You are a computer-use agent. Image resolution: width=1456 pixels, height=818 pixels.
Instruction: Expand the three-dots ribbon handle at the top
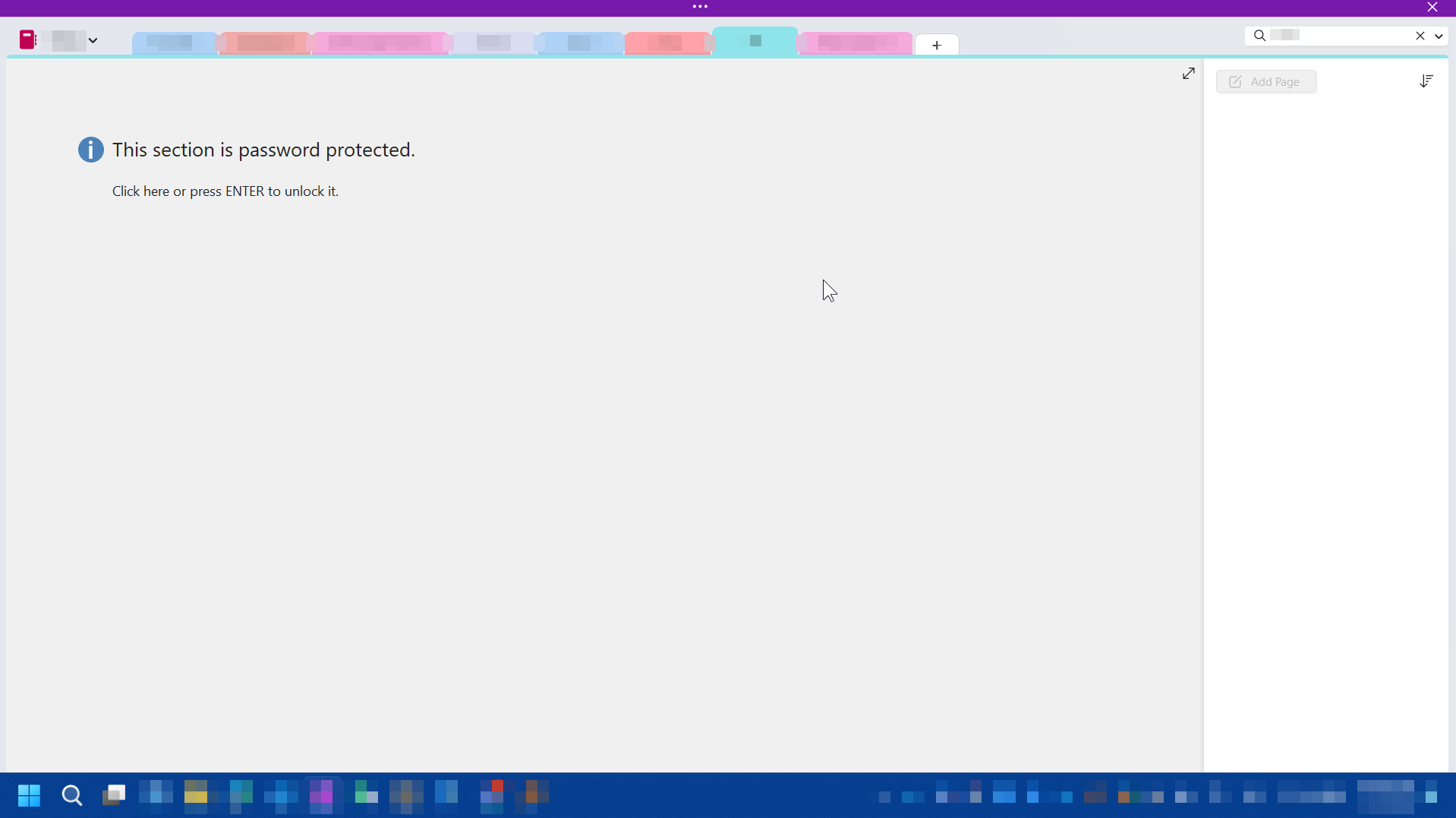[700, 7]
